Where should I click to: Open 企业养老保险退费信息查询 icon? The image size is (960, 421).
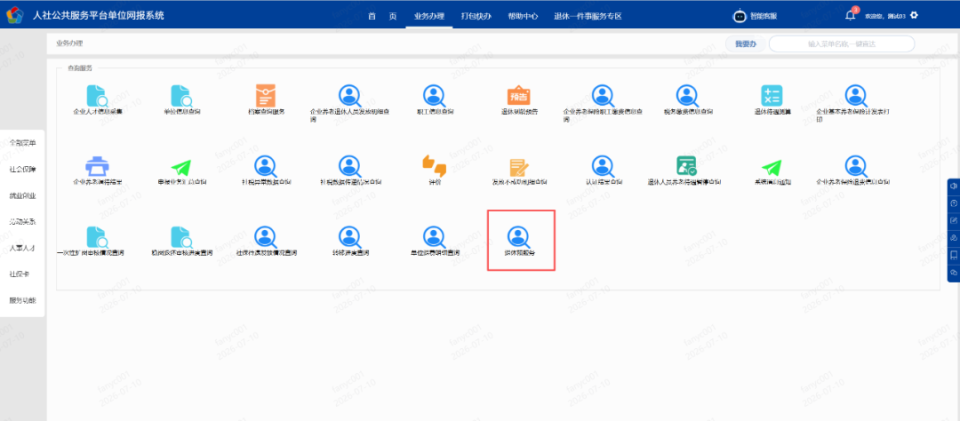point(856,166)
